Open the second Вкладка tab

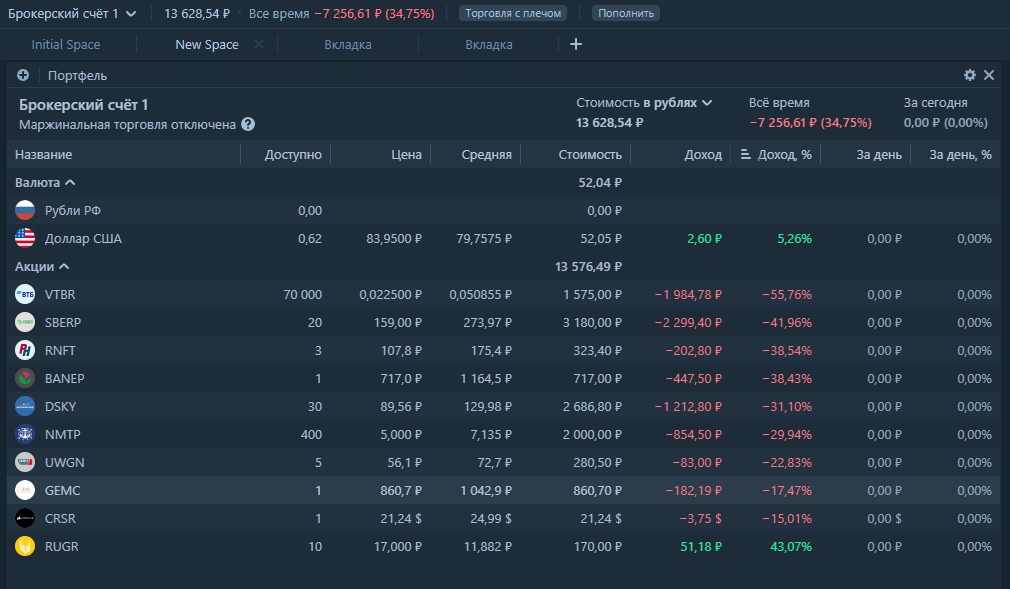point(489,44)
